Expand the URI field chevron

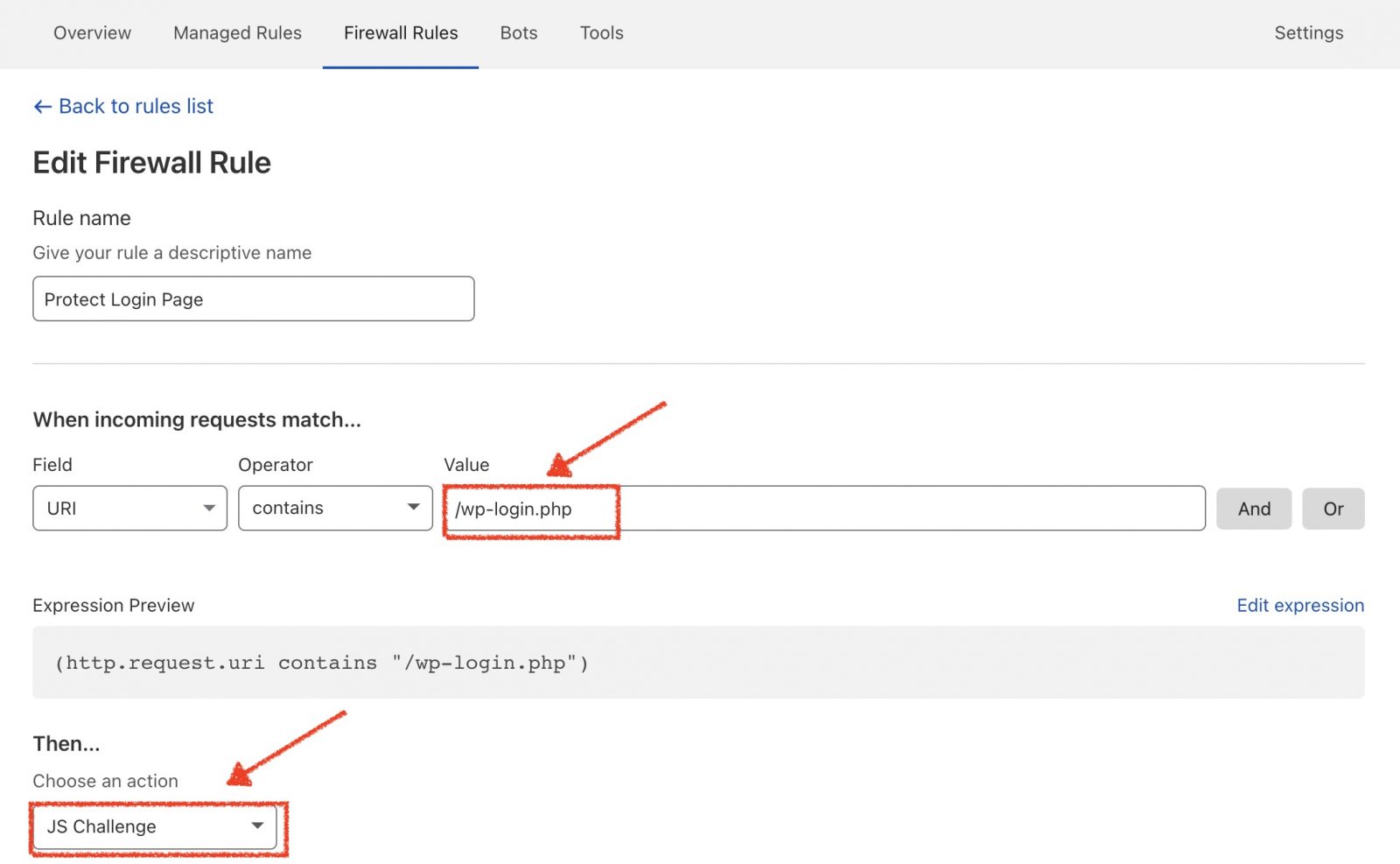tap(210, 508)
